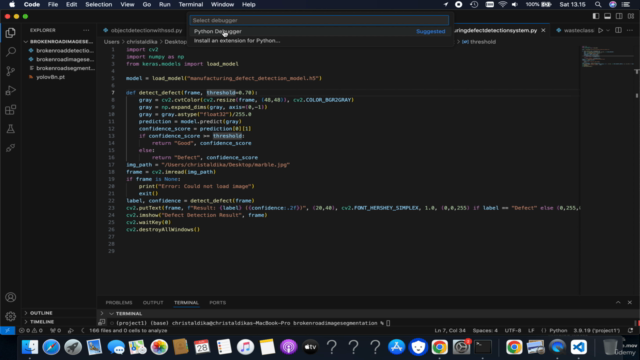Open brokenroaddetectio... file in Explorer
This screenshot has height=360, width=640.
tap(58, 51)
